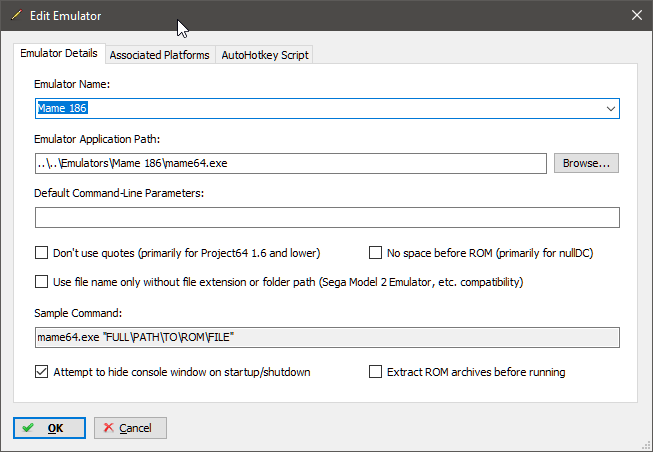The image size is (653, 452).
Task: Uncheck Attempt to hide console window
Action: coord(42,372)
